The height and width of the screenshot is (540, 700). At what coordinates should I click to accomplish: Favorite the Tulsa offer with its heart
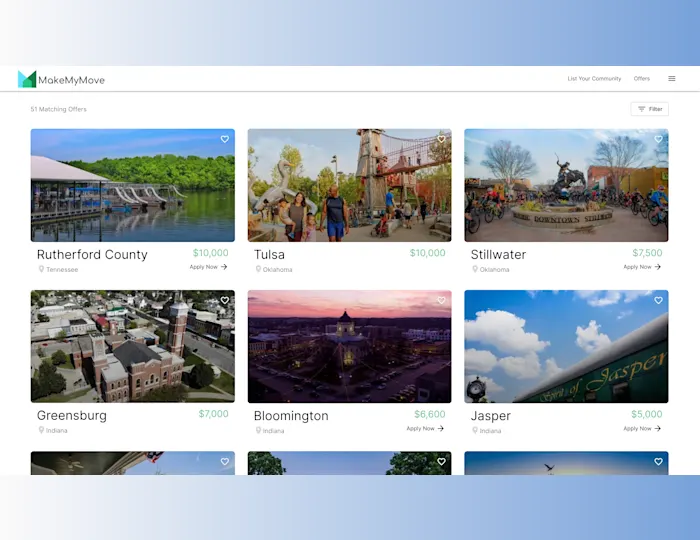point(441,139)
